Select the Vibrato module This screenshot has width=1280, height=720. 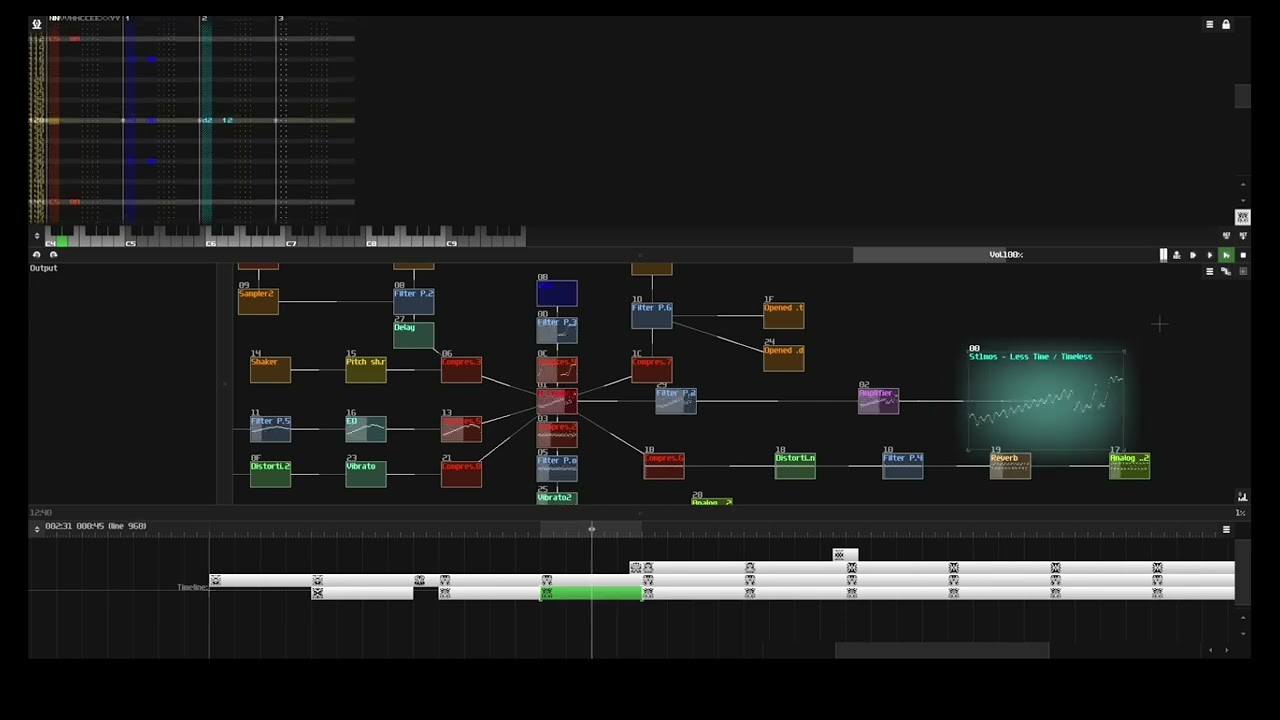pos(366,475)
